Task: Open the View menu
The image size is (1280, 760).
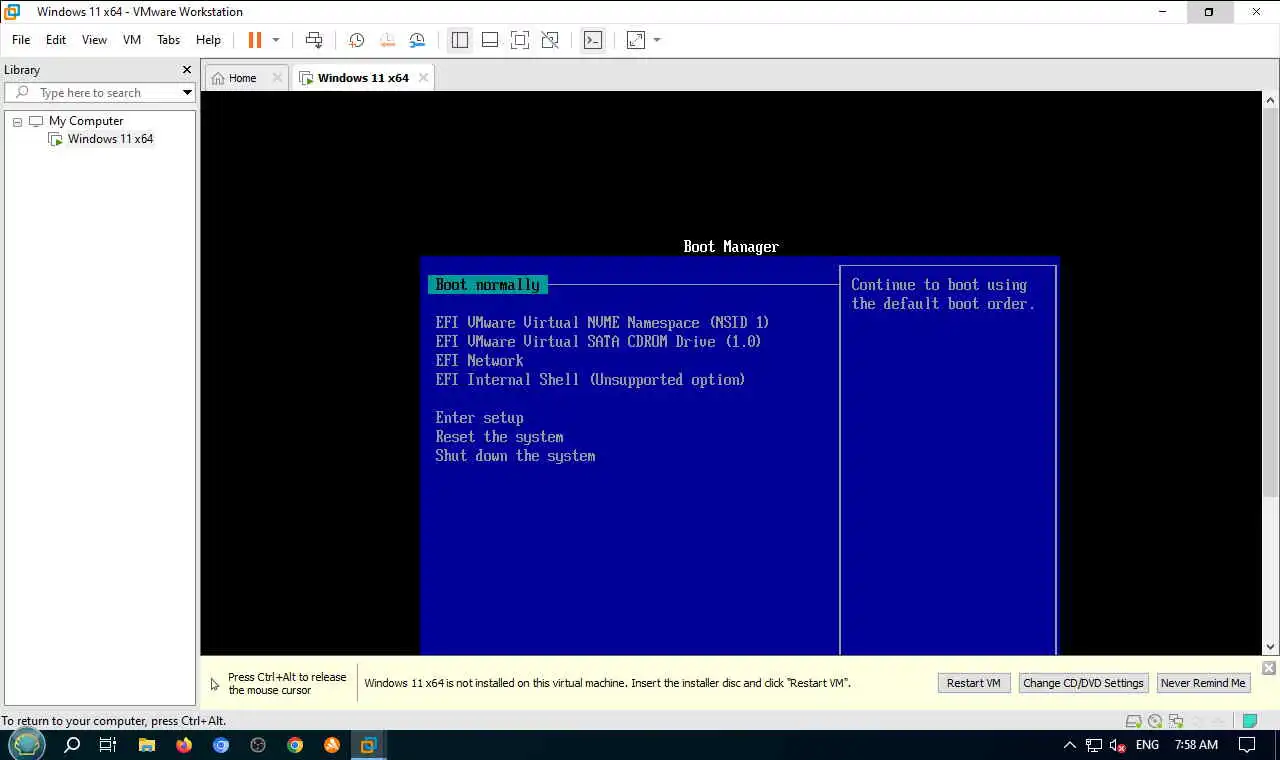Action: (x=94, y=40)
